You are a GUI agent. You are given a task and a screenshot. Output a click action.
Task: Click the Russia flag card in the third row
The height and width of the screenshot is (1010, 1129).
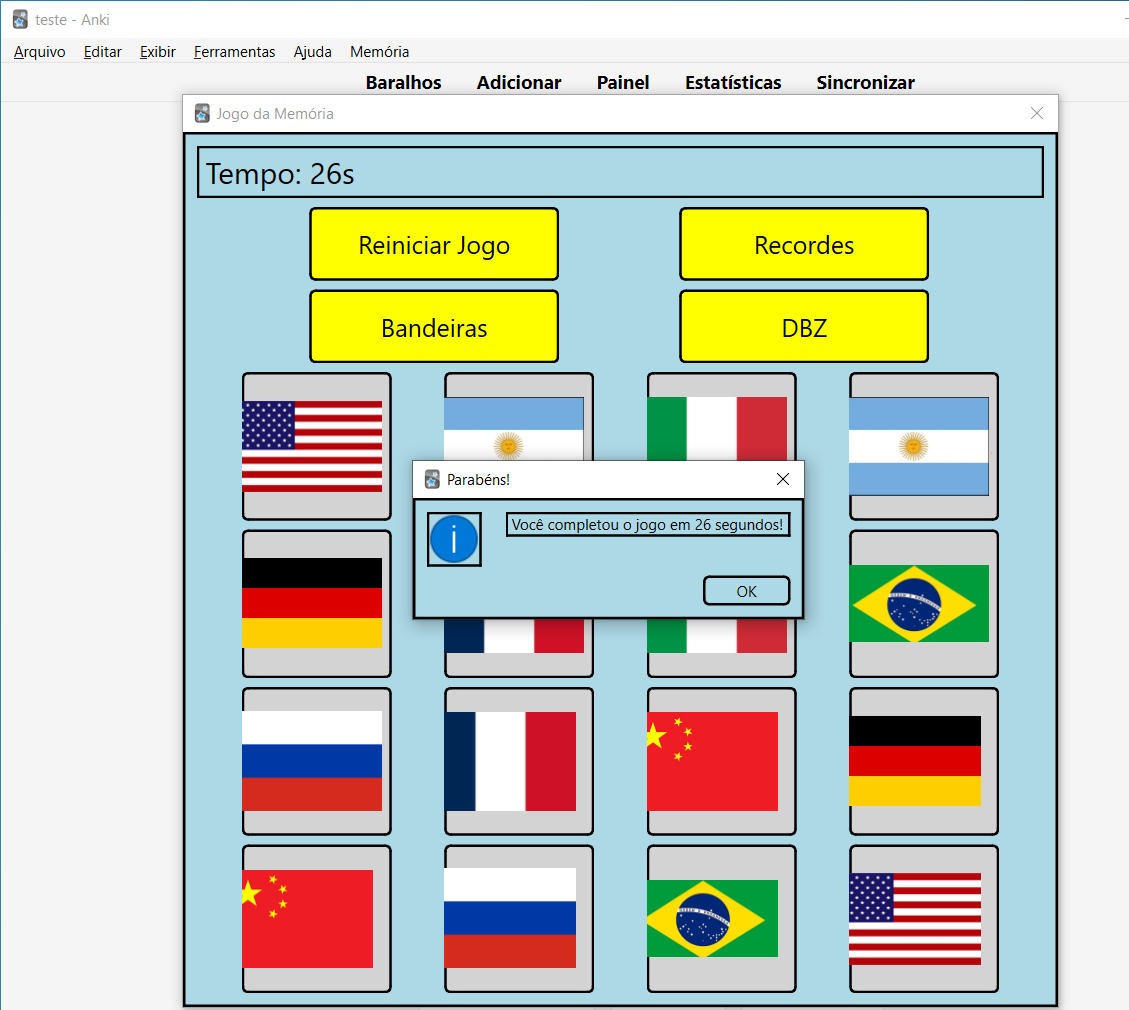click(316, 761)
